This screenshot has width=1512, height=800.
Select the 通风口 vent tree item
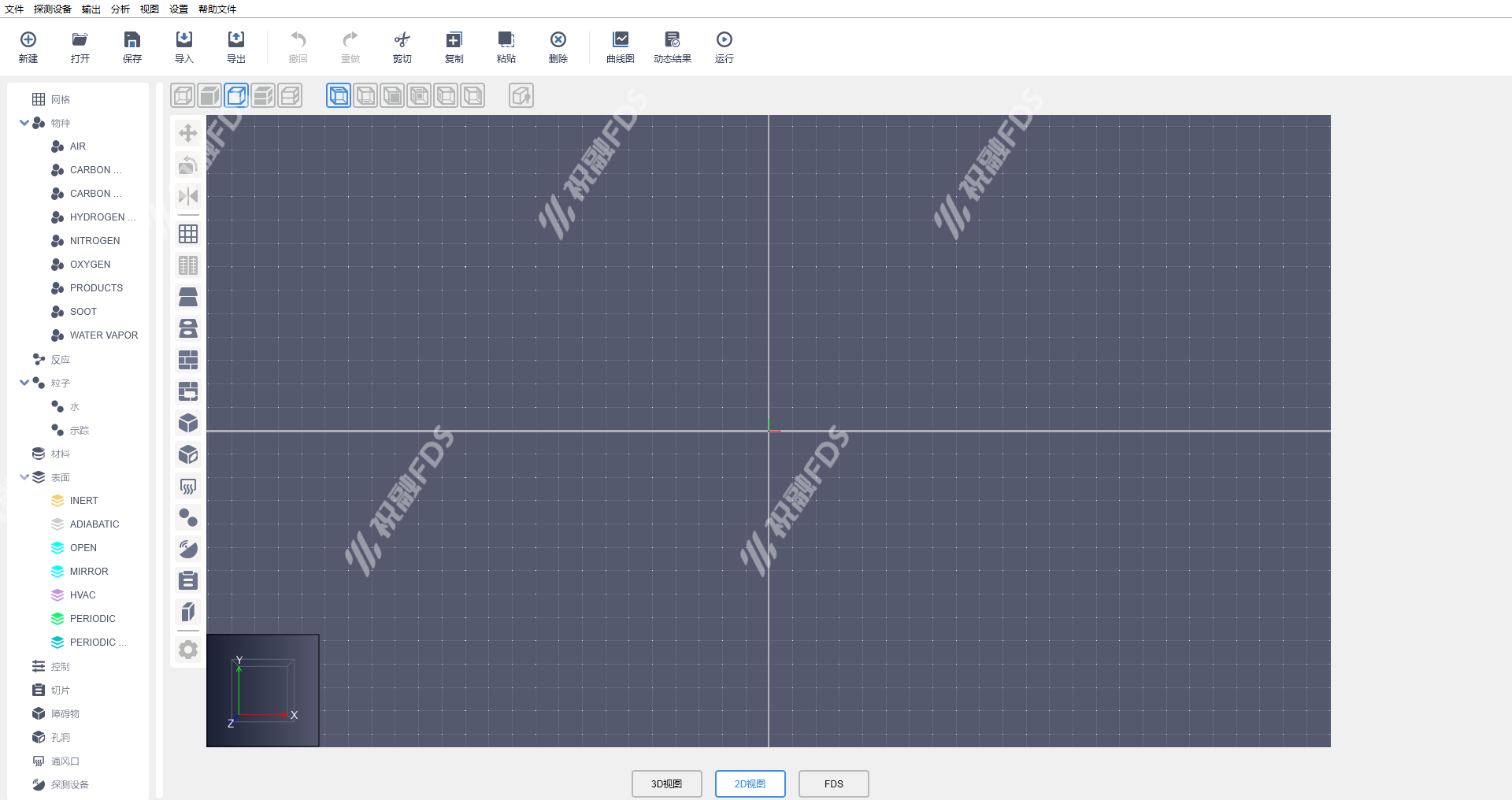coord(56,761)
